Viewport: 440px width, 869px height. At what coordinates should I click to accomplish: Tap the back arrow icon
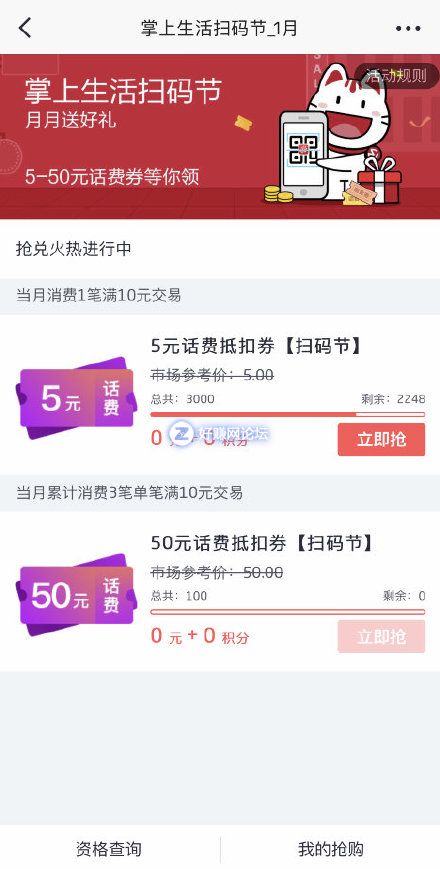(25, 28)
